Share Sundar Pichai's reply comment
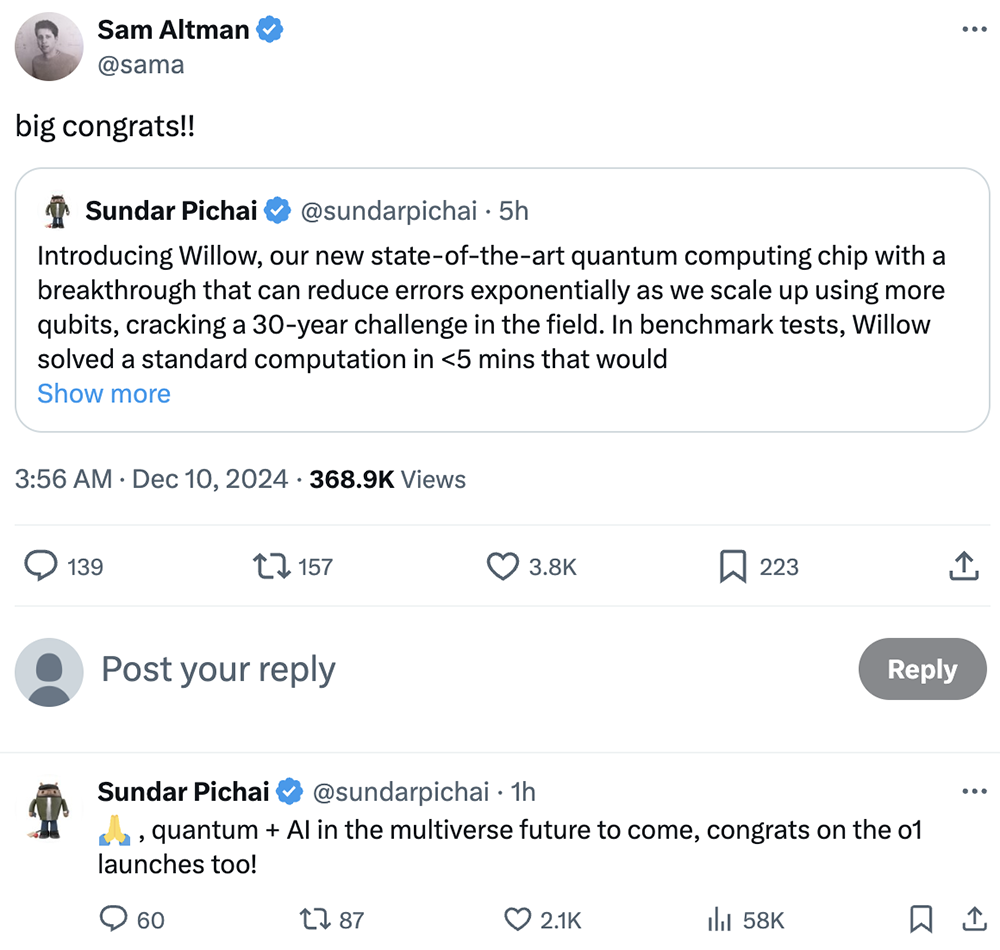Screen dimensions: 1000x950 (x=973, y=919)
